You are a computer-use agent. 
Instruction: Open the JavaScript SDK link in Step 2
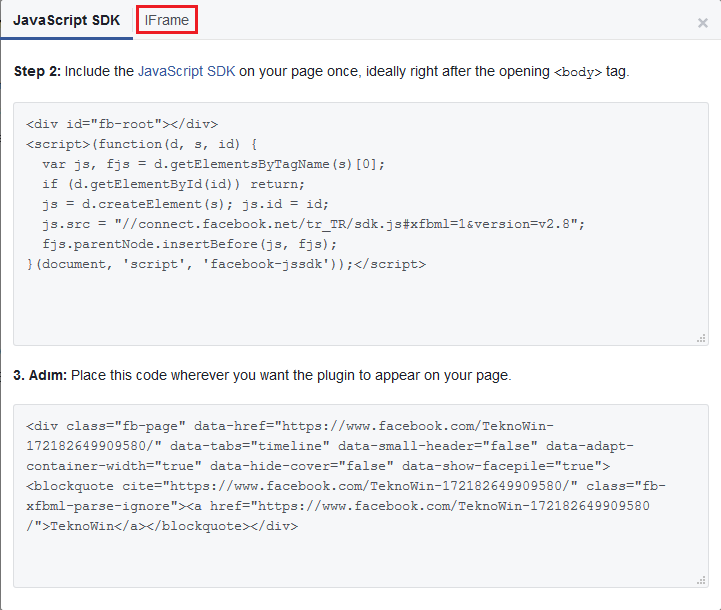tap(186, 71)
